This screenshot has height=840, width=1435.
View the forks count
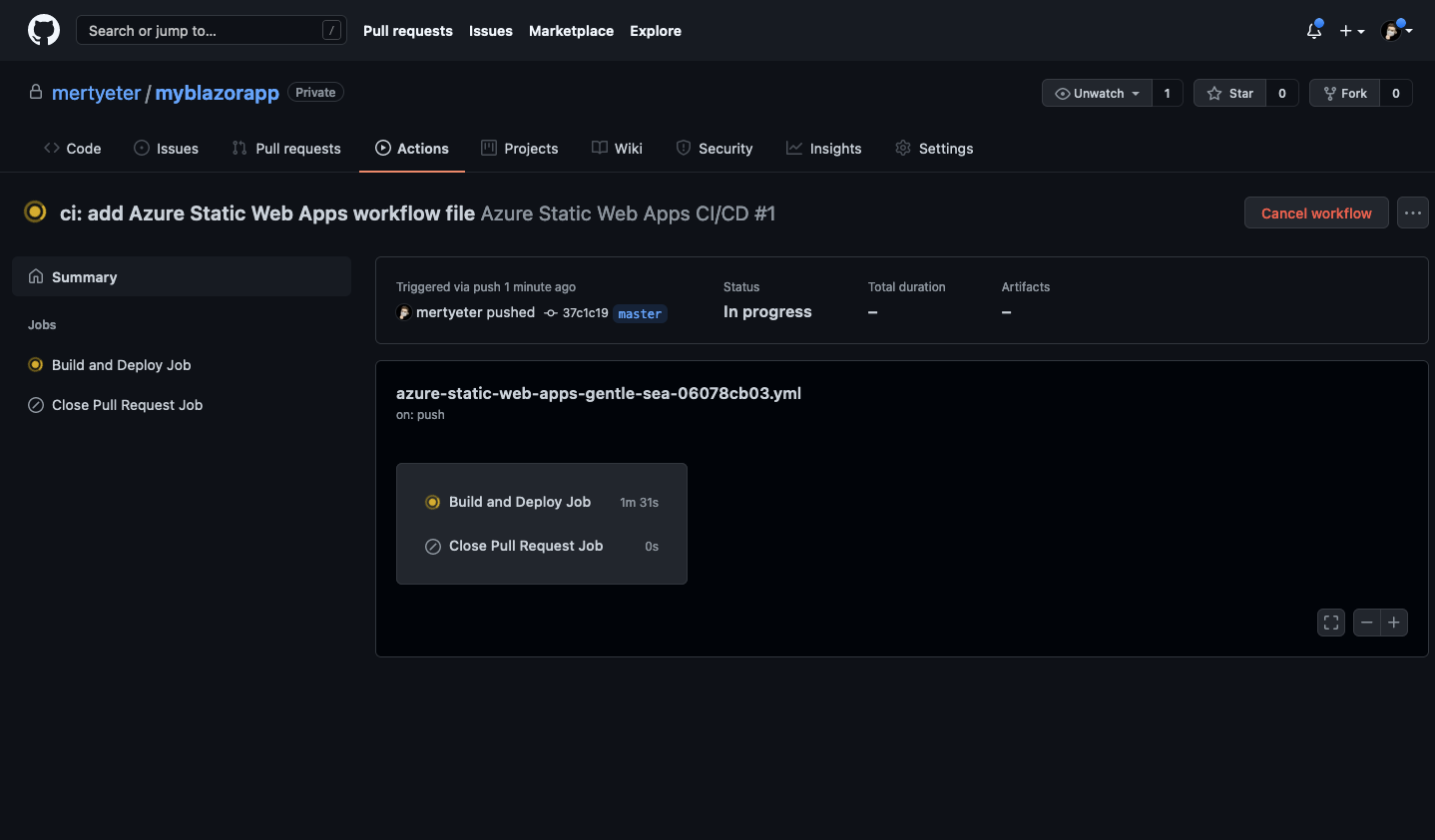1396,93
